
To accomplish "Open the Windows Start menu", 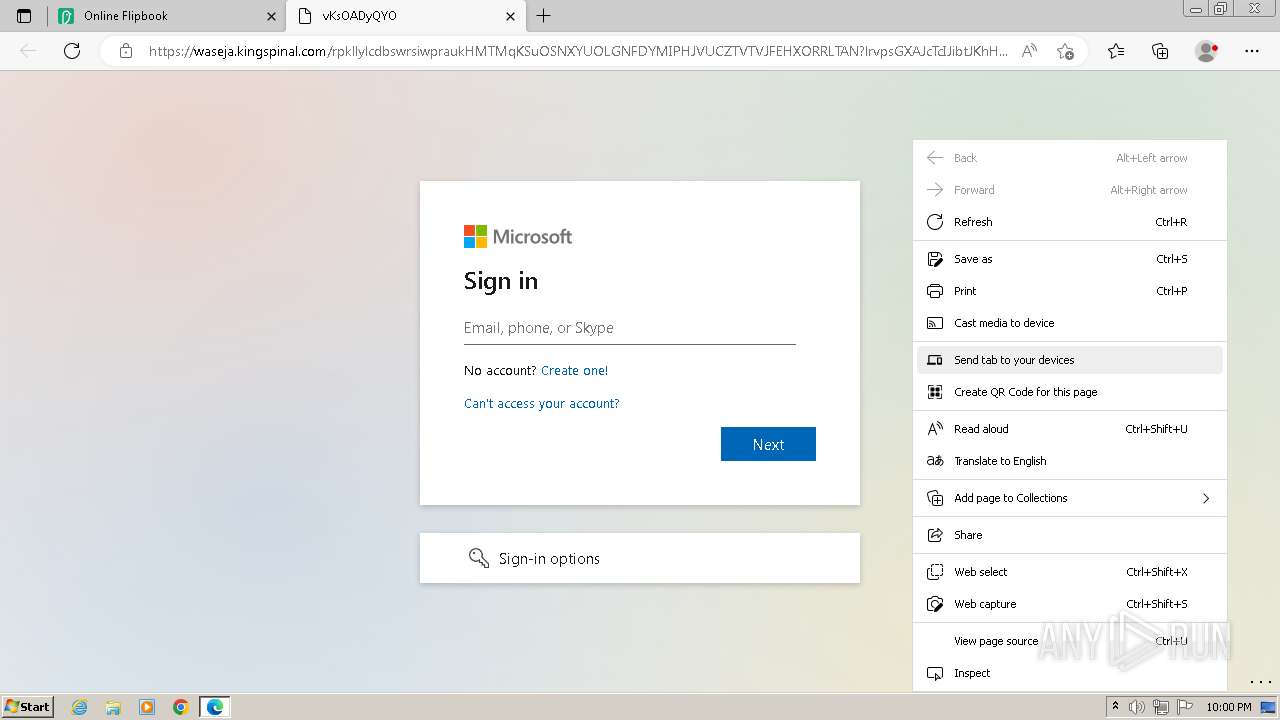I will click(27, 707).
